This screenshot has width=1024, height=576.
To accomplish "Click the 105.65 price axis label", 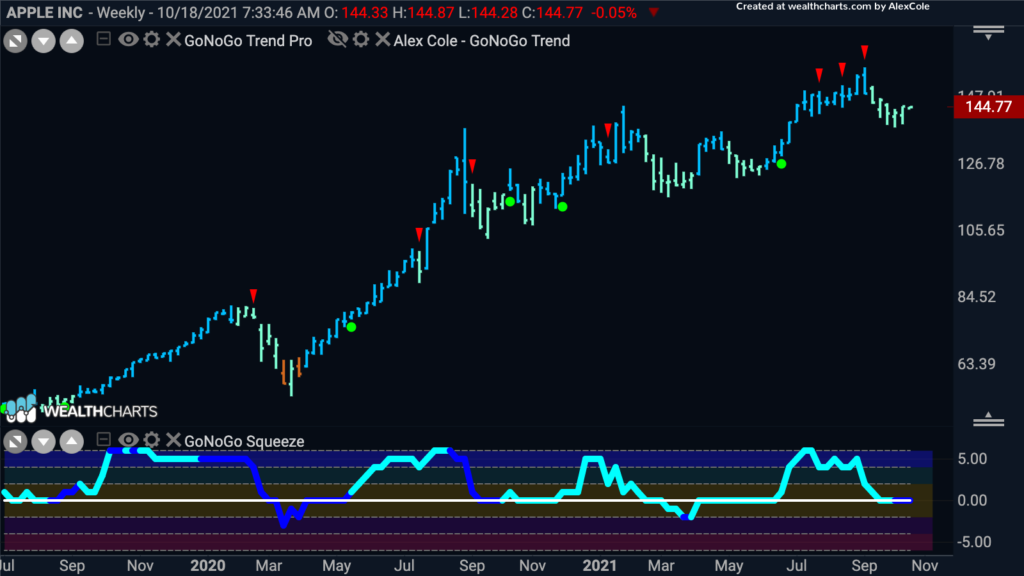I will coord(981,230).
